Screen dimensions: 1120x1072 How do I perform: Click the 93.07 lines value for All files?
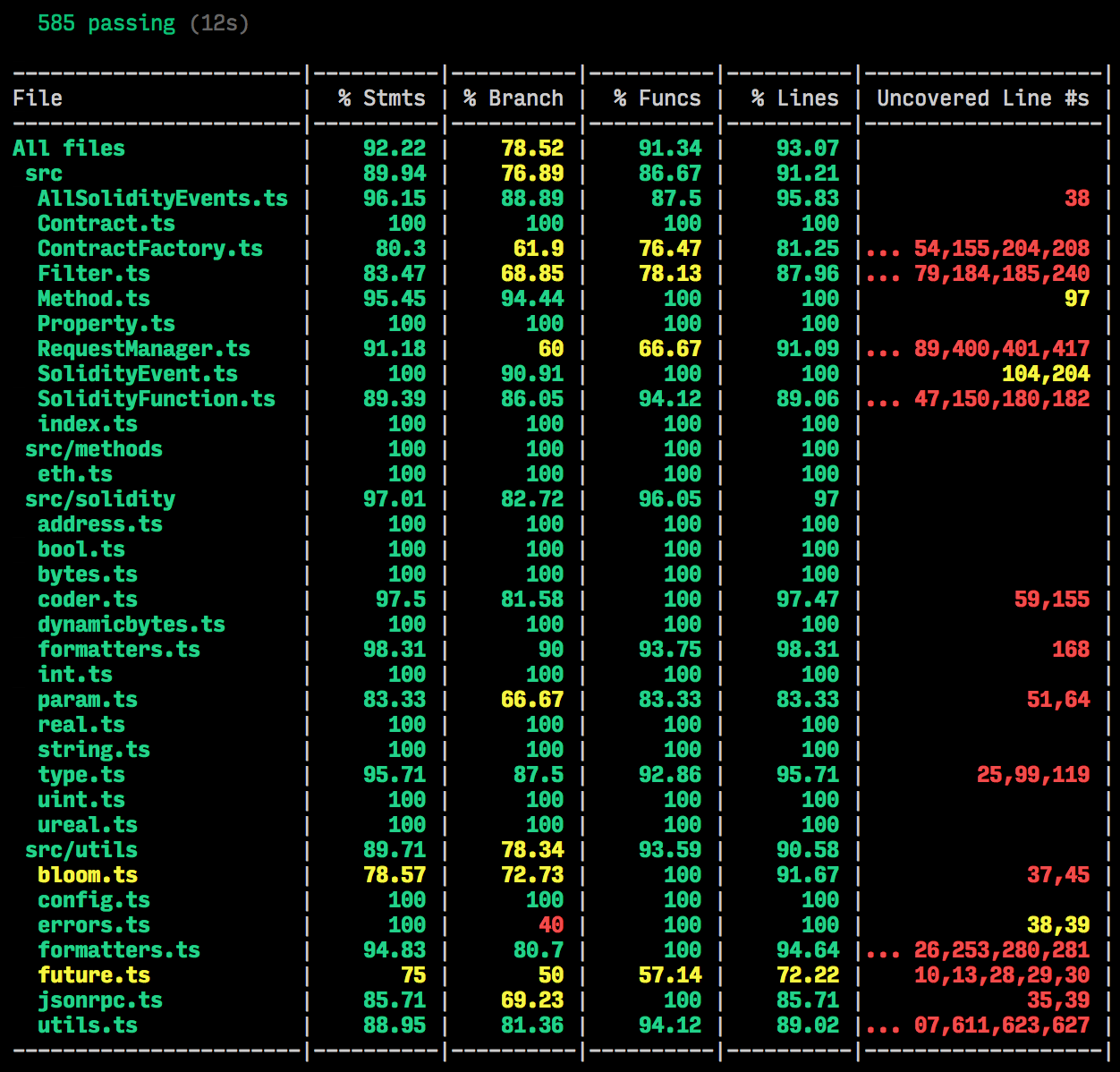click(808, 148)
